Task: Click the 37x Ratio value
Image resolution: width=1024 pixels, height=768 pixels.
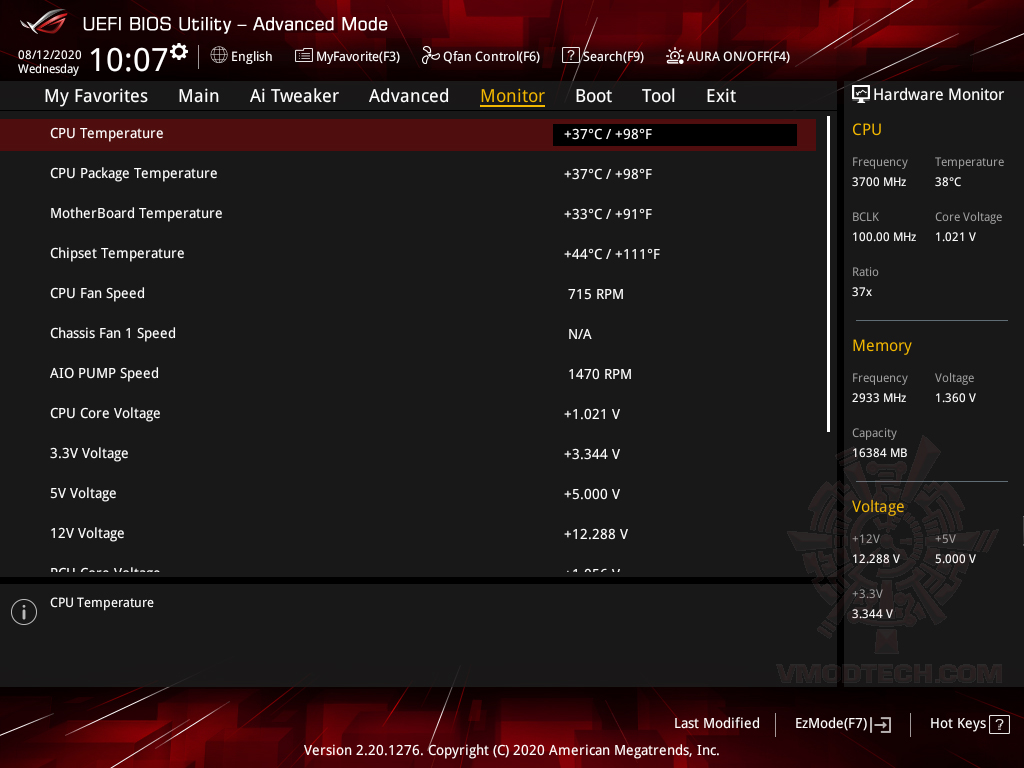Action: [861, 292]
